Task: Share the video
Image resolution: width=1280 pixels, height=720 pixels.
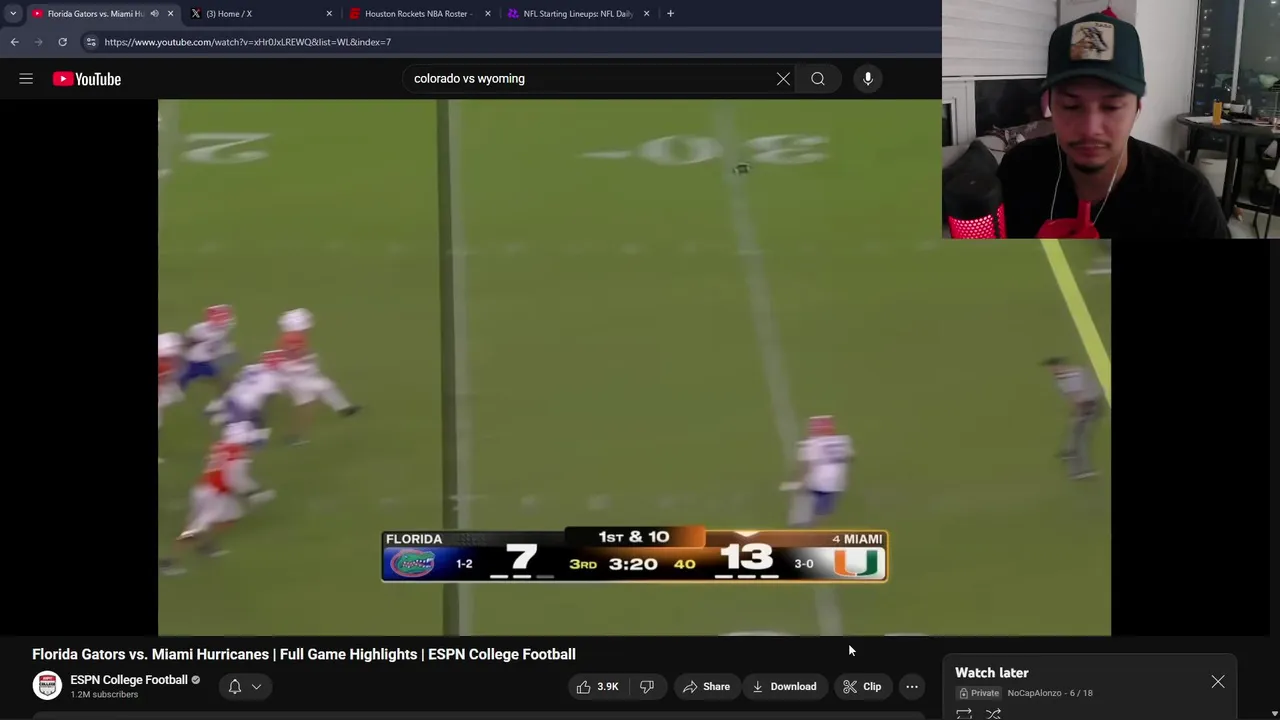Action: [706, 687]
